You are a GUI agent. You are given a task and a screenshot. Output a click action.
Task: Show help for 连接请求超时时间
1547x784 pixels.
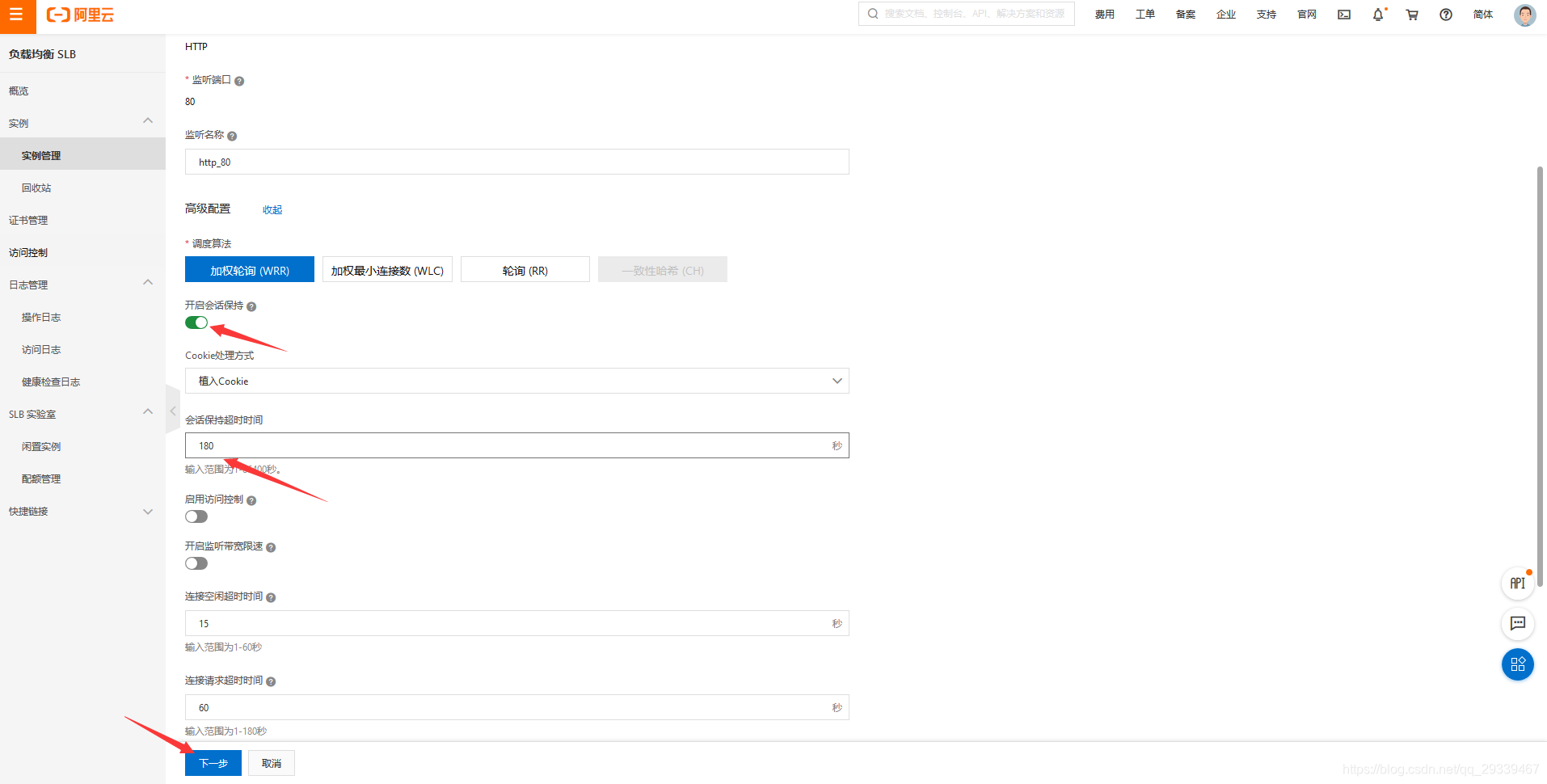[271, 681]
